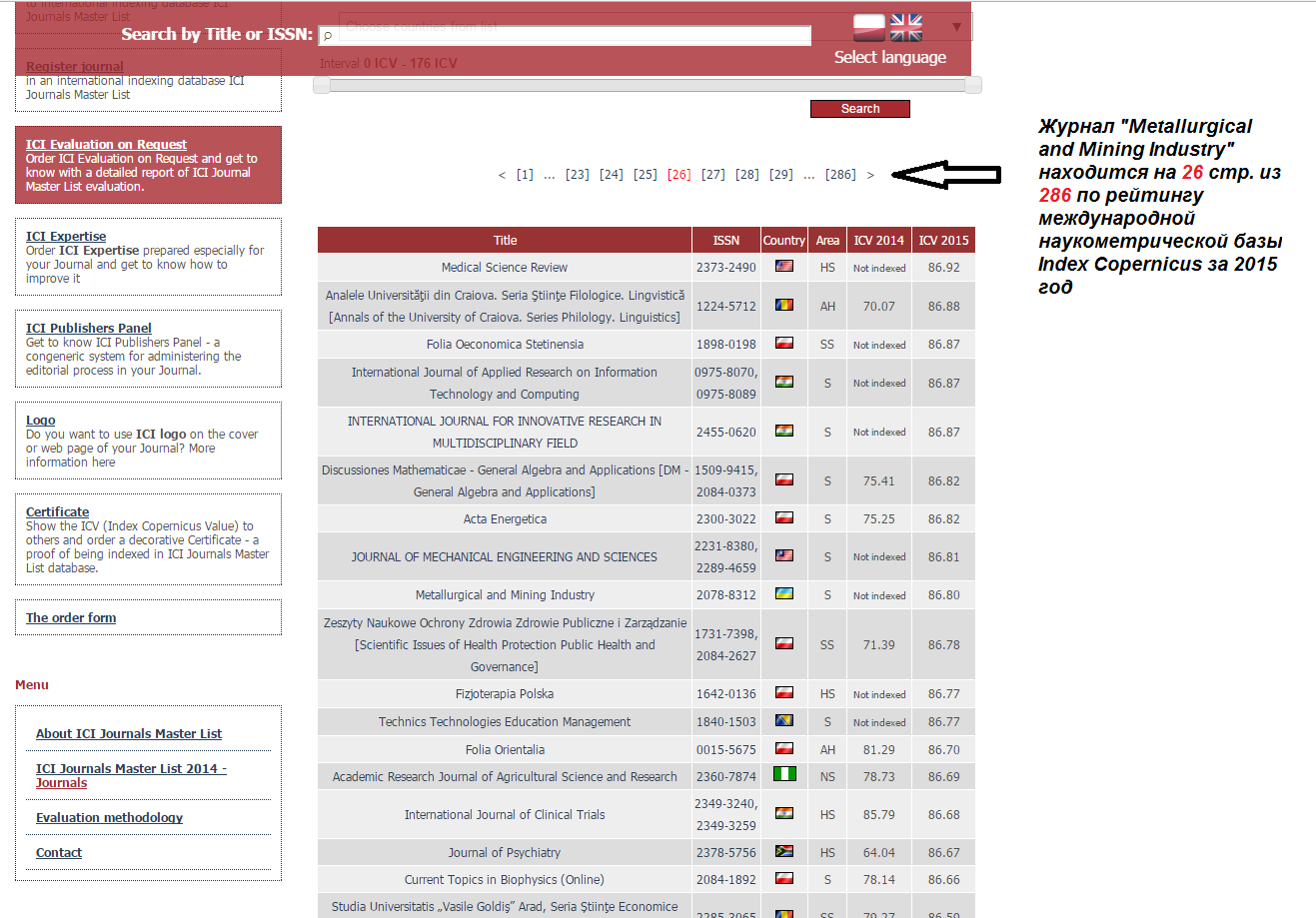
Task: Click the left handle of ICV interval slider
Action: click(x=322, y=85)
